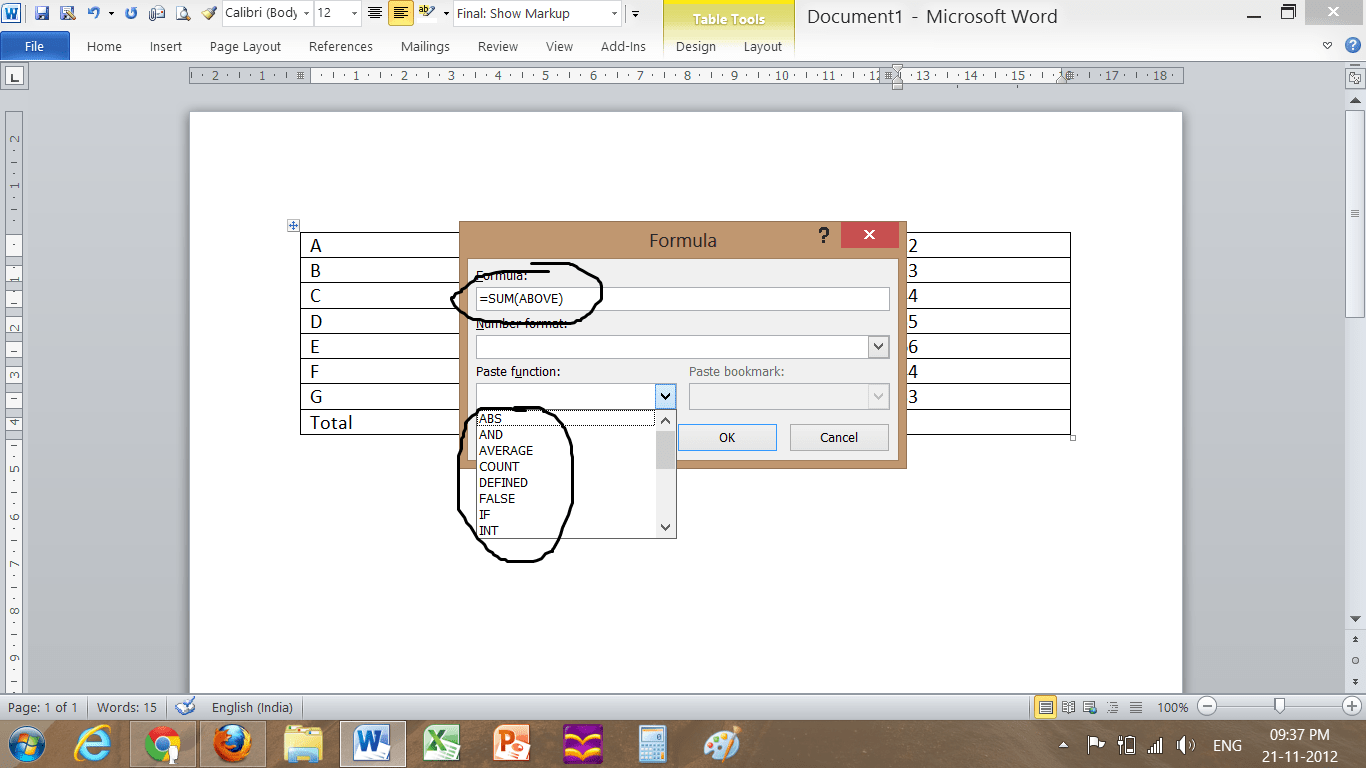
Task: Click the e-mail attachment icon in toolbar
Action: pos(157,13)
